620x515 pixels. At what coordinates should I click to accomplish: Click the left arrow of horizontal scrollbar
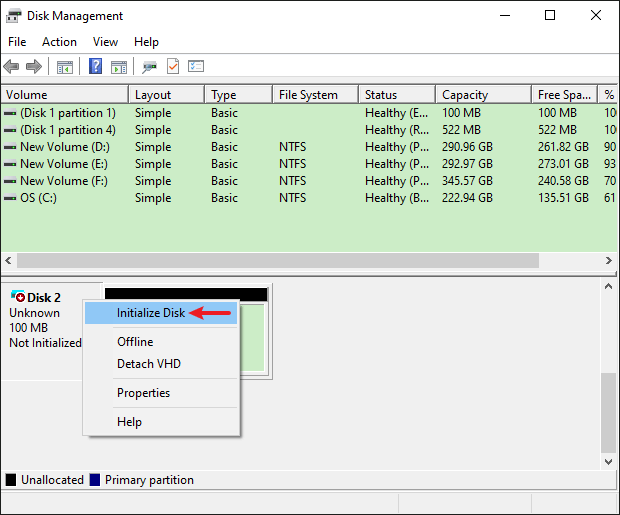pyautogui.click(x=8, y=261)
